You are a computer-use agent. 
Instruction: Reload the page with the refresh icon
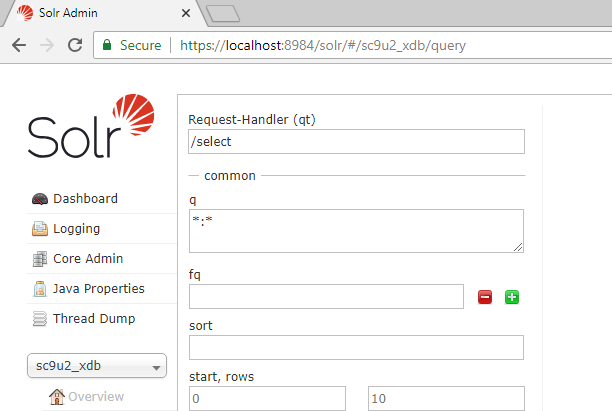75,45
